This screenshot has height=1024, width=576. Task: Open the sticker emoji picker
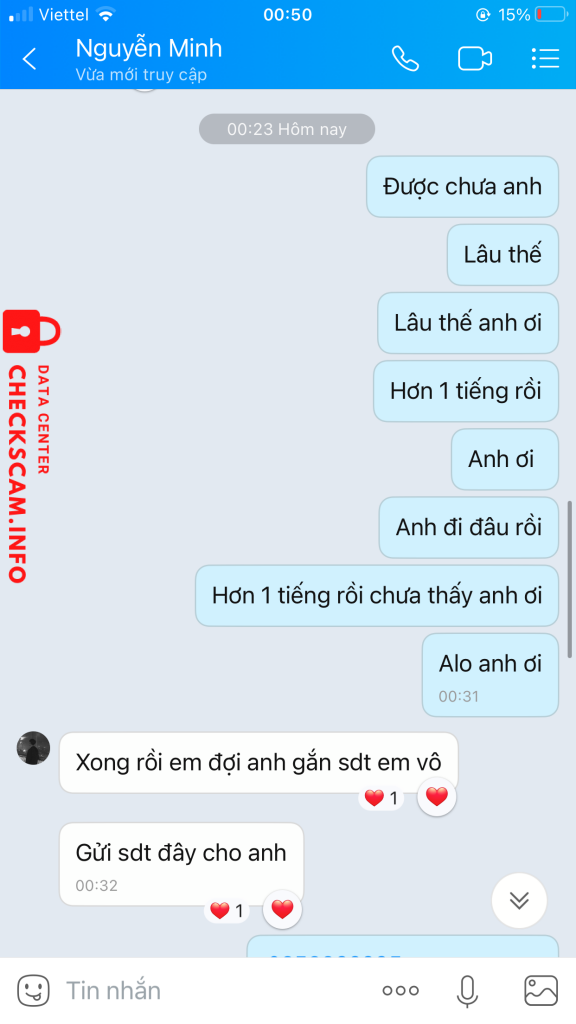coord(33,990)
